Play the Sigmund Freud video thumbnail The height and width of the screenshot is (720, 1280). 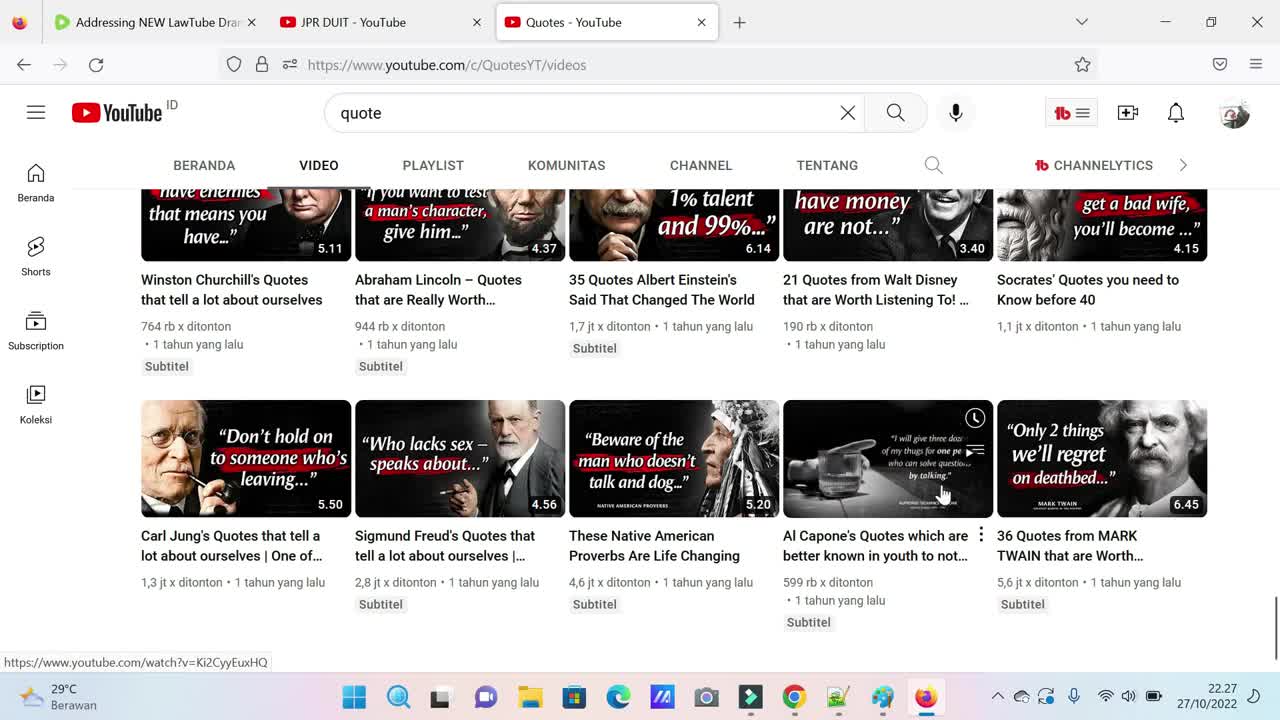click(x=460, y=459)
